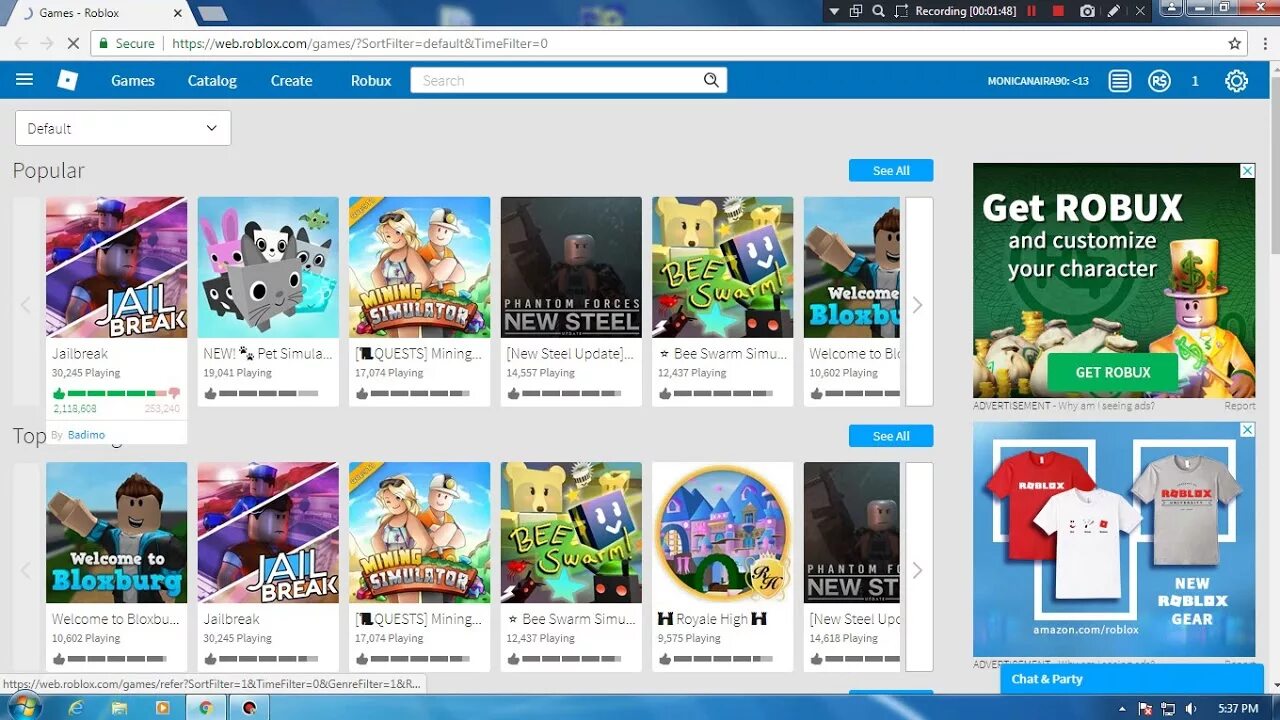The height and width of the screenshot is (720, 1280).
Task: Click thumbs down on Jailbreak card
Action: 174,393
